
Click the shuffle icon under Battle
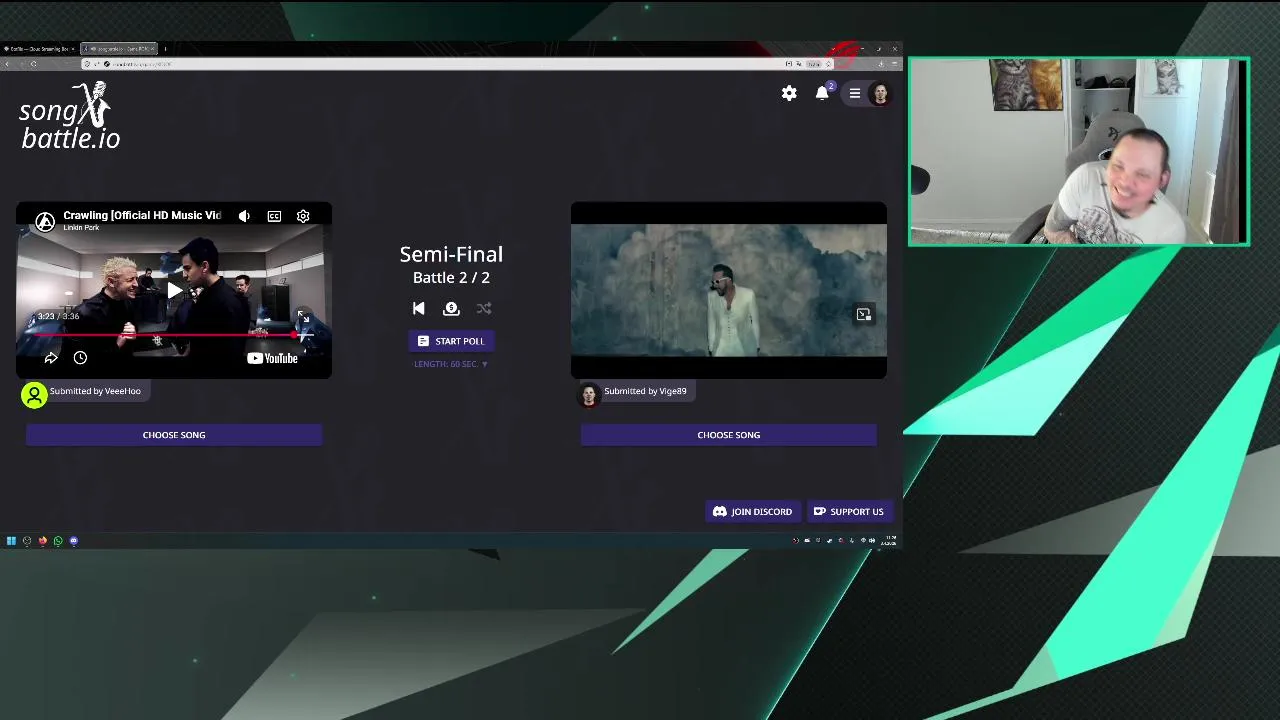click(x=484, y=309)
